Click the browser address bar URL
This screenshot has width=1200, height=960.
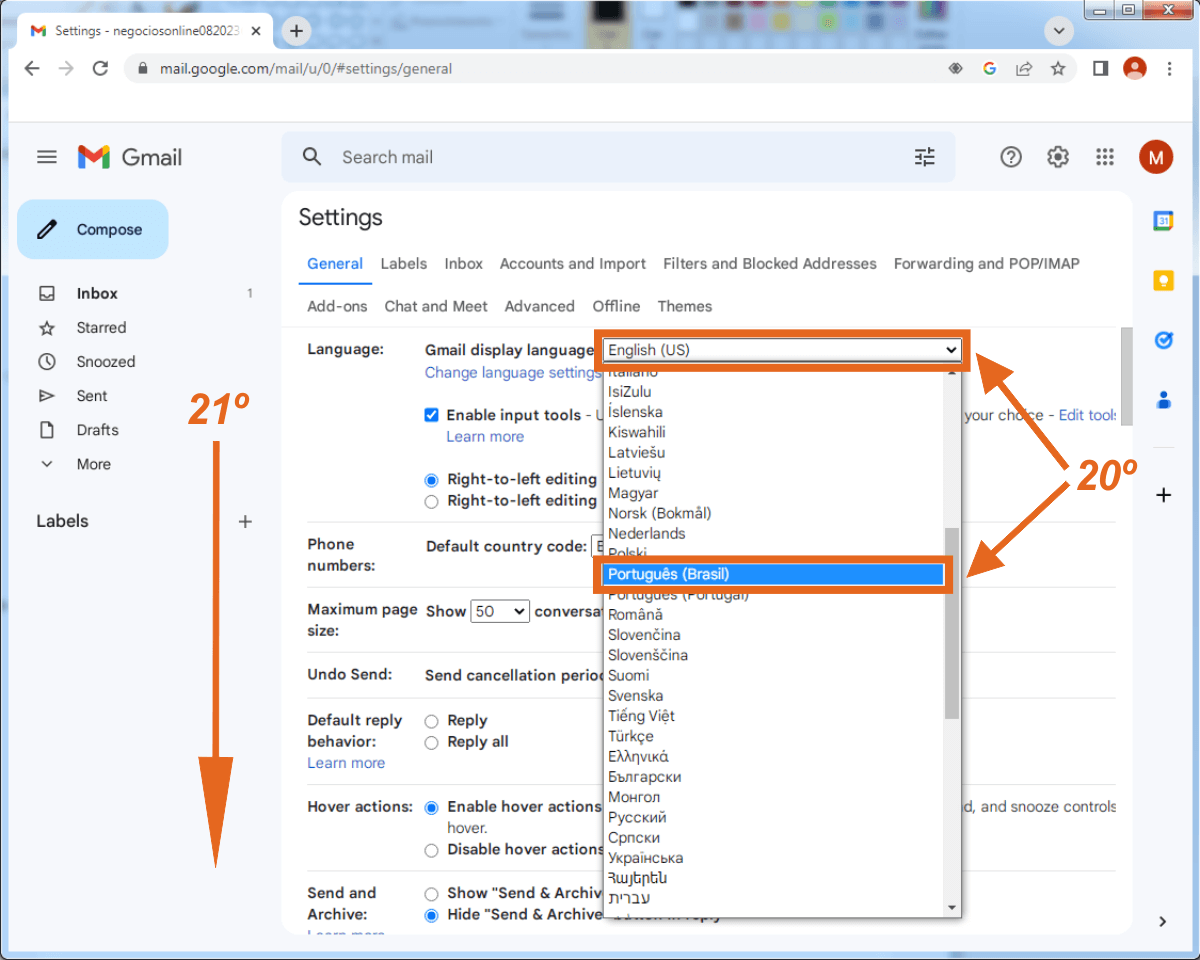point(306,69)
